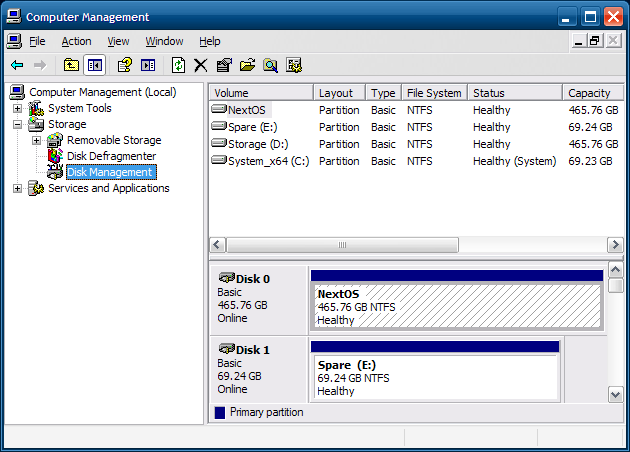Click the Disk 0 label panel
This screenshot has height=452, width=630.
259,300
